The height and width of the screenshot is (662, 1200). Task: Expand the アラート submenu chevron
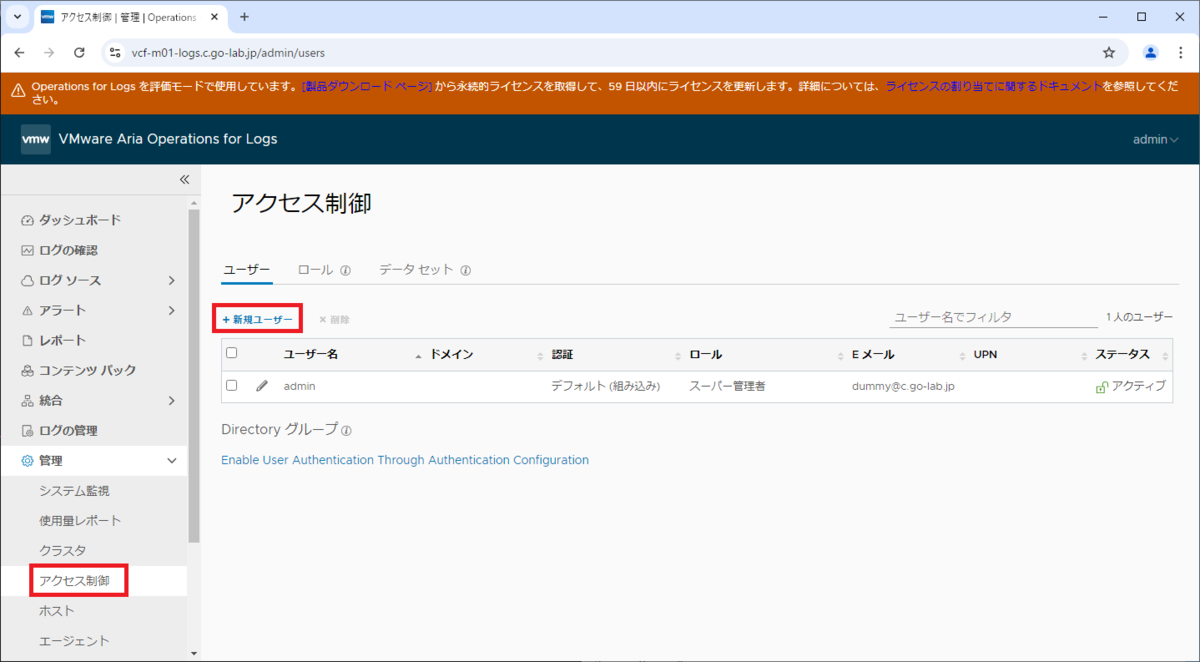pyautogui.click(x=172, y=310)
